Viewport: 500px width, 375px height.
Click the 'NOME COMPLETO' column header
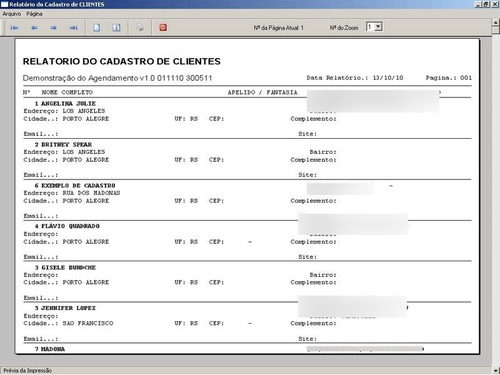click(x=67, y=92)
